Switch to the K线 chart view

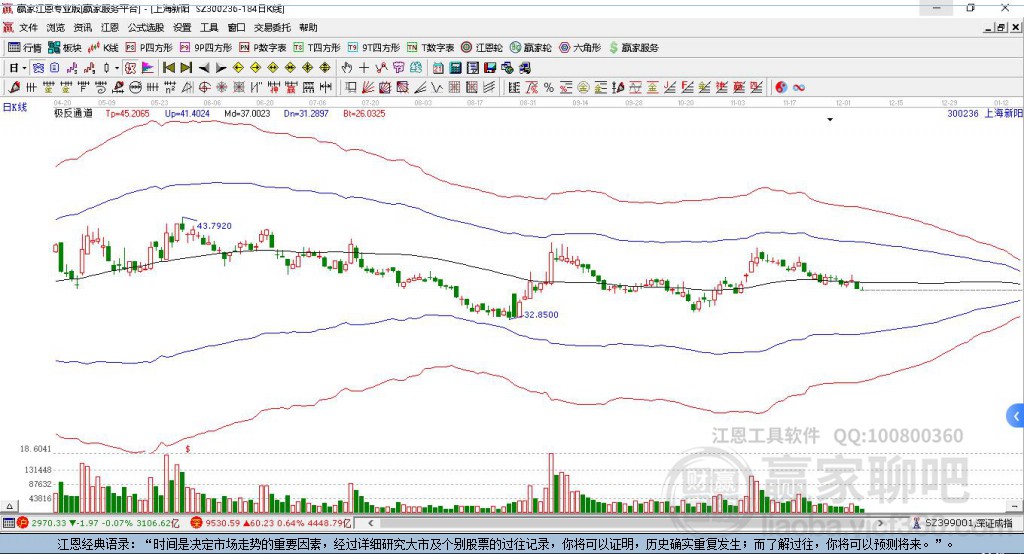tap(103, 48)
